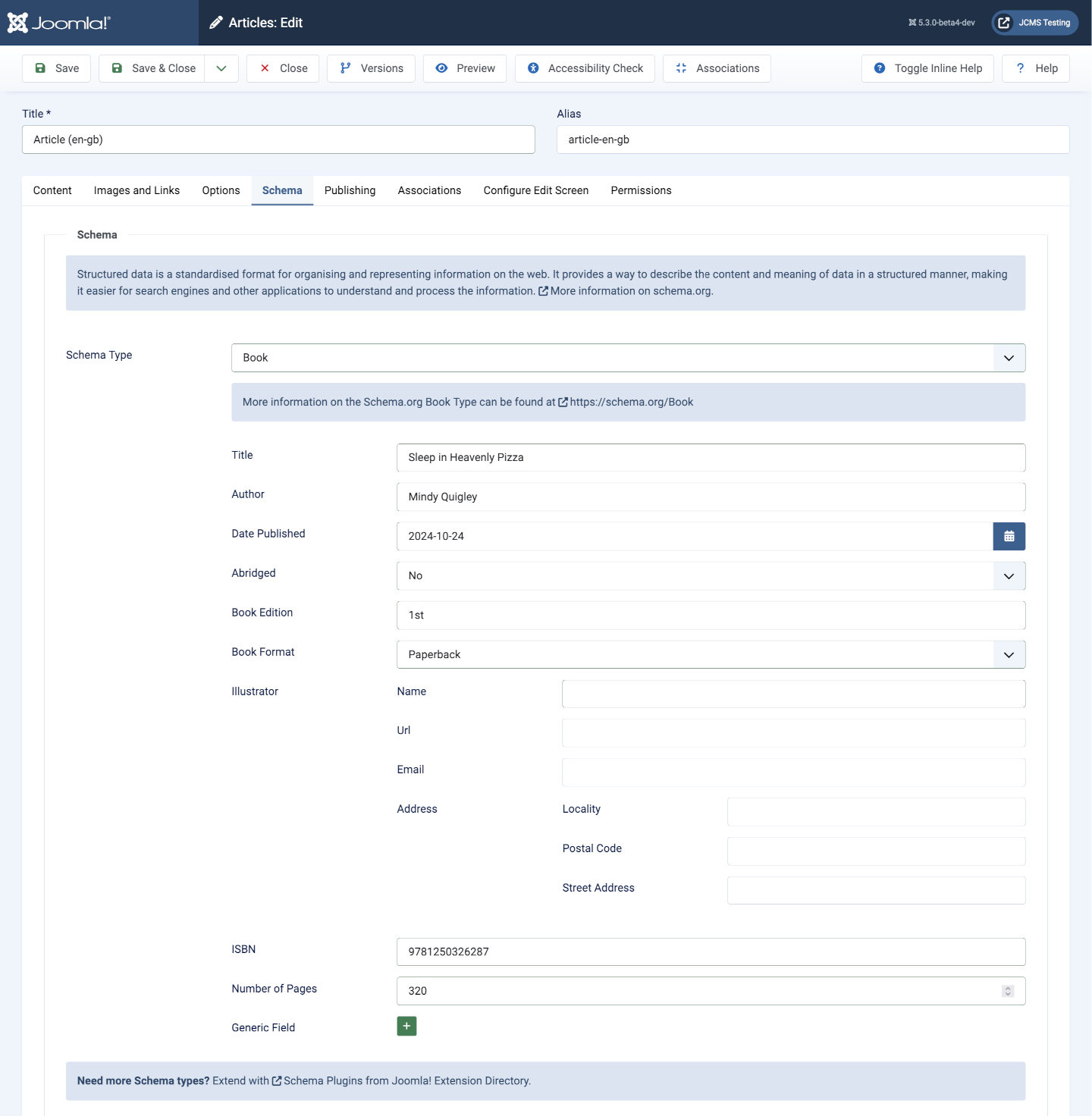The image size is (1092, 1116).
Task: Open the Permissions tab
Action: pyautogui.click(x=641, y=190)
